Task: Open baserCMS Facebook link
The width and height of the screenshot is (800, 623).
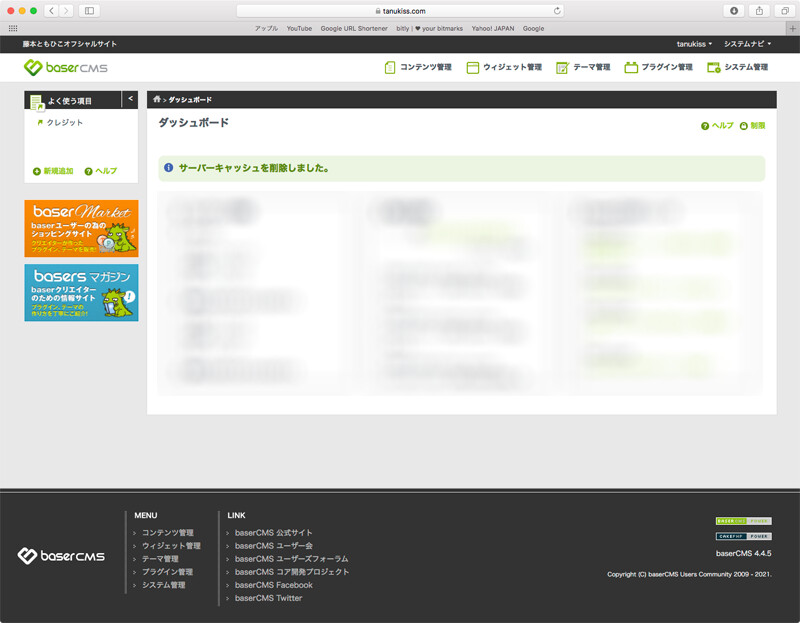Action: 273,585
